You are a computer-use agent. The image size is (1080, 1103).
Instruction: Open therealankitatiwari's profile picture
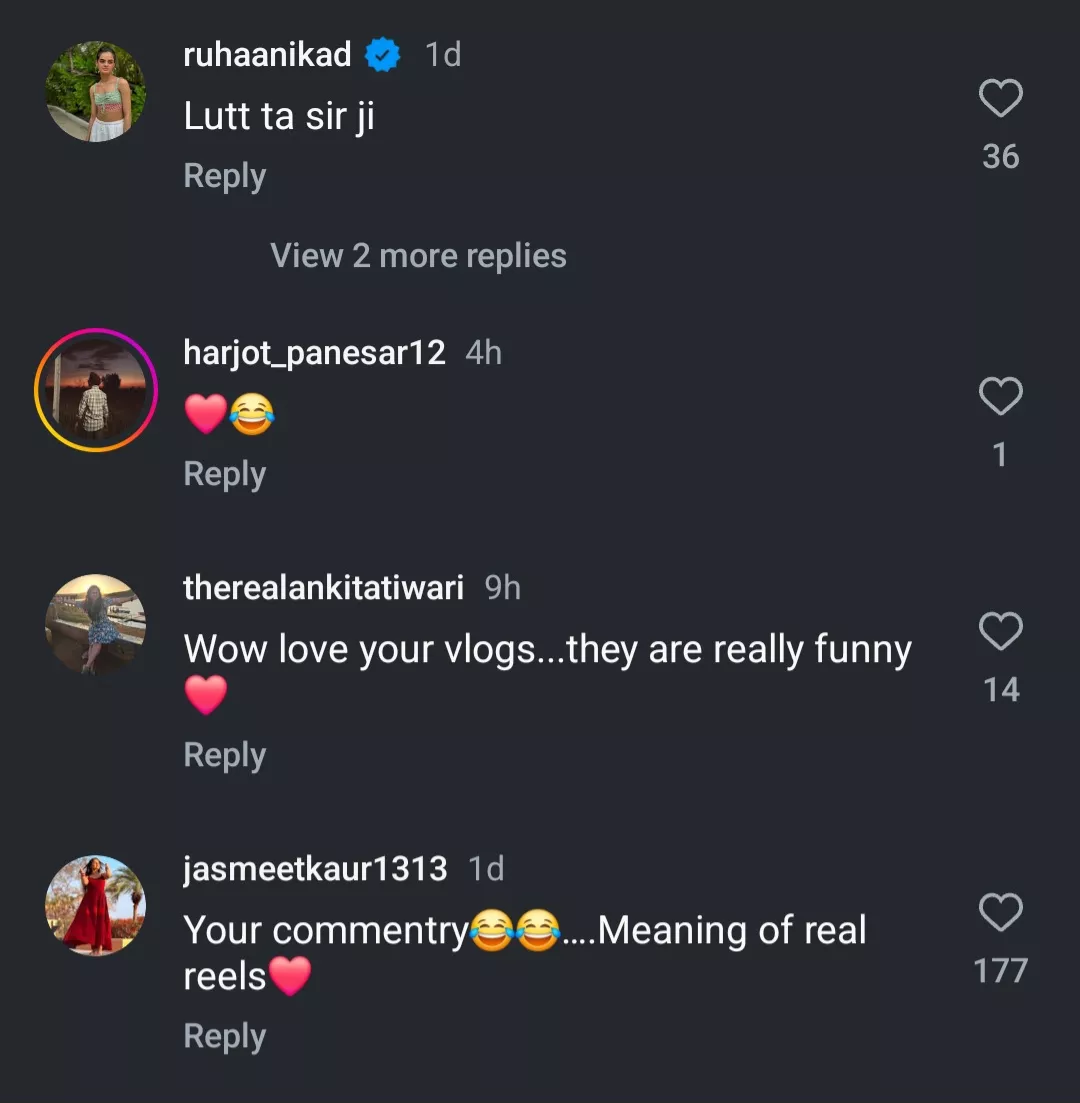tap(96, 624)
